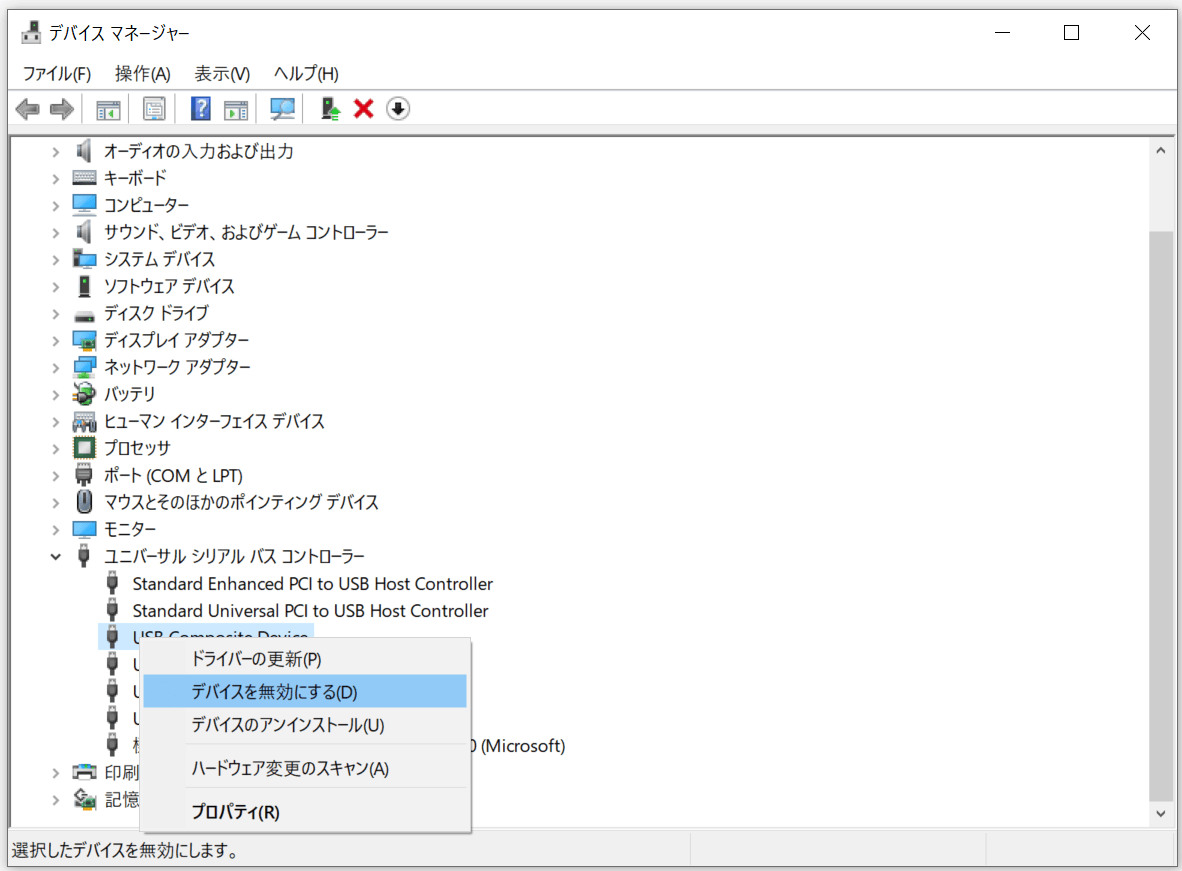Expand ヒューマン インターフェイス デバイス category
This screenshot has width=1182, height=871.
pos(55,422)
